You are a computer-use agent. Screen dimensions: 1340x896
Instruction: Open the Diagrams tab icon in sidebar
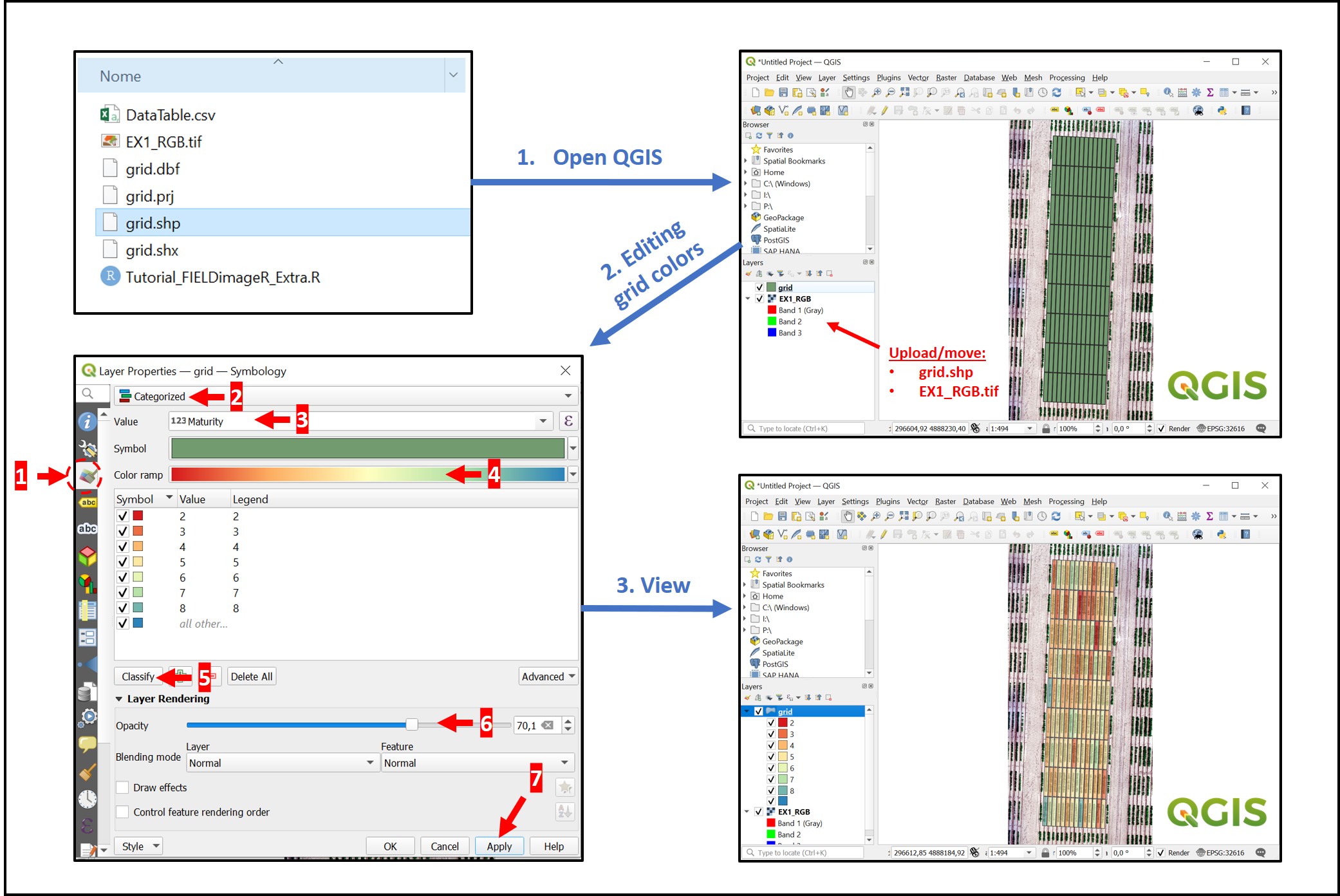pos(88,583)
